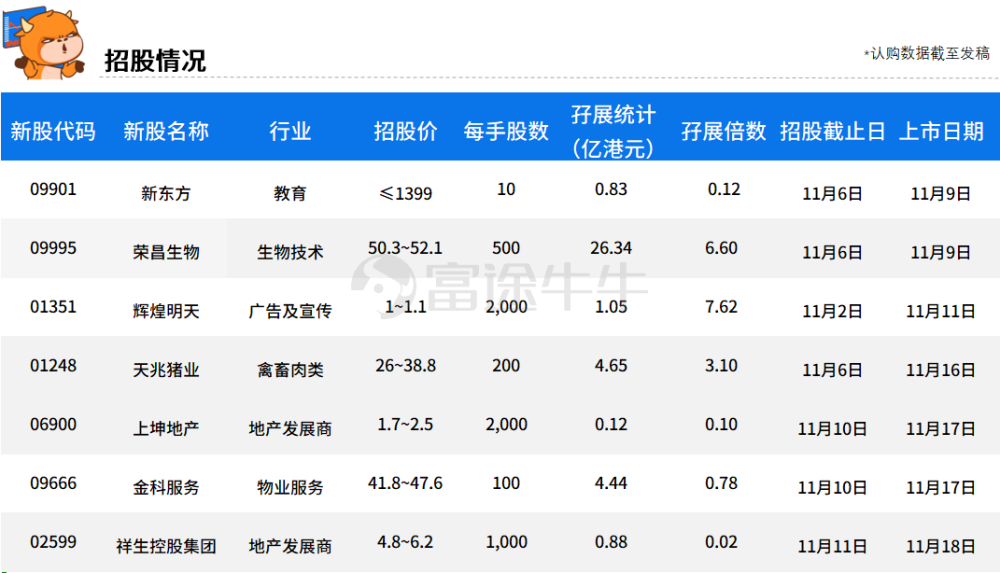Click industry cell 广告及宣传
The width and height of the screenshot is (1000, 573).
(x=290, y=311)
